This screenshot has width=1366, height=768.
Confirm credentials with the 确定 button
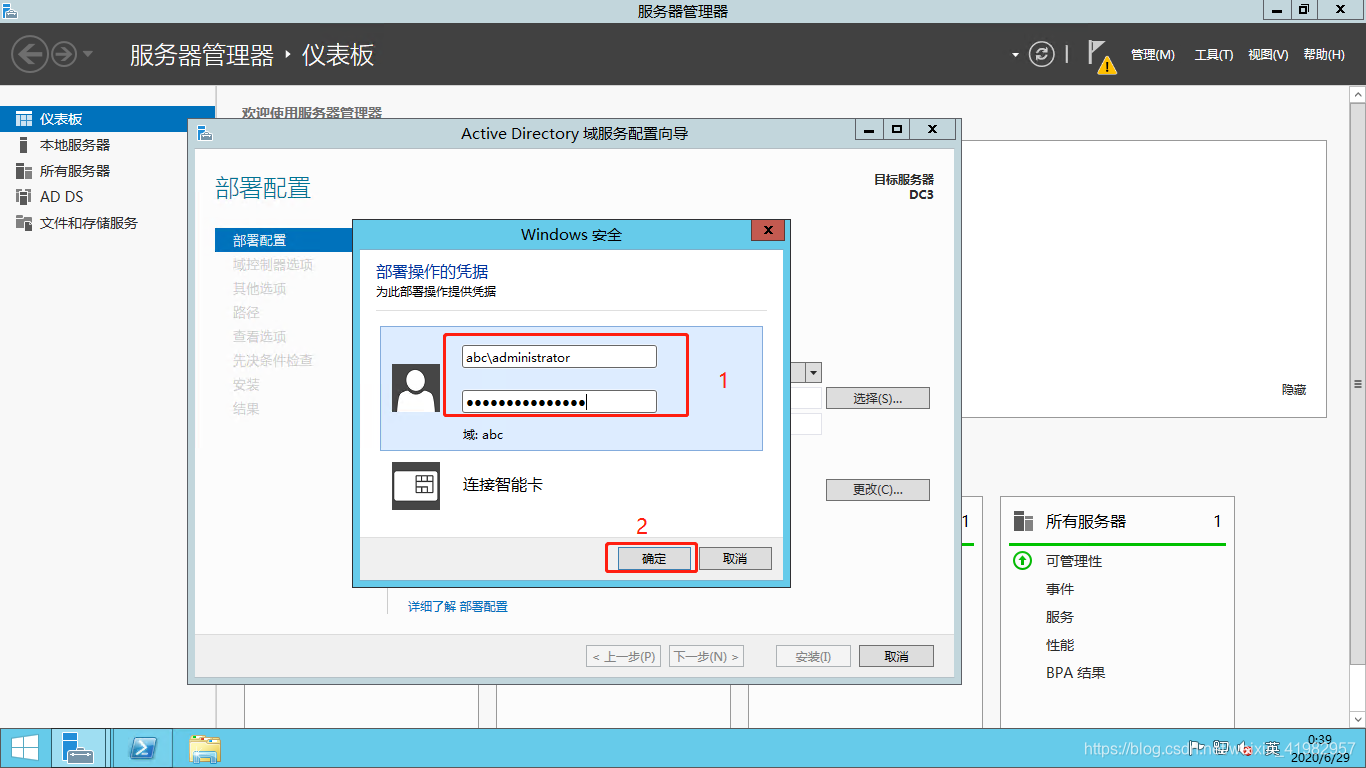[653, 558]
